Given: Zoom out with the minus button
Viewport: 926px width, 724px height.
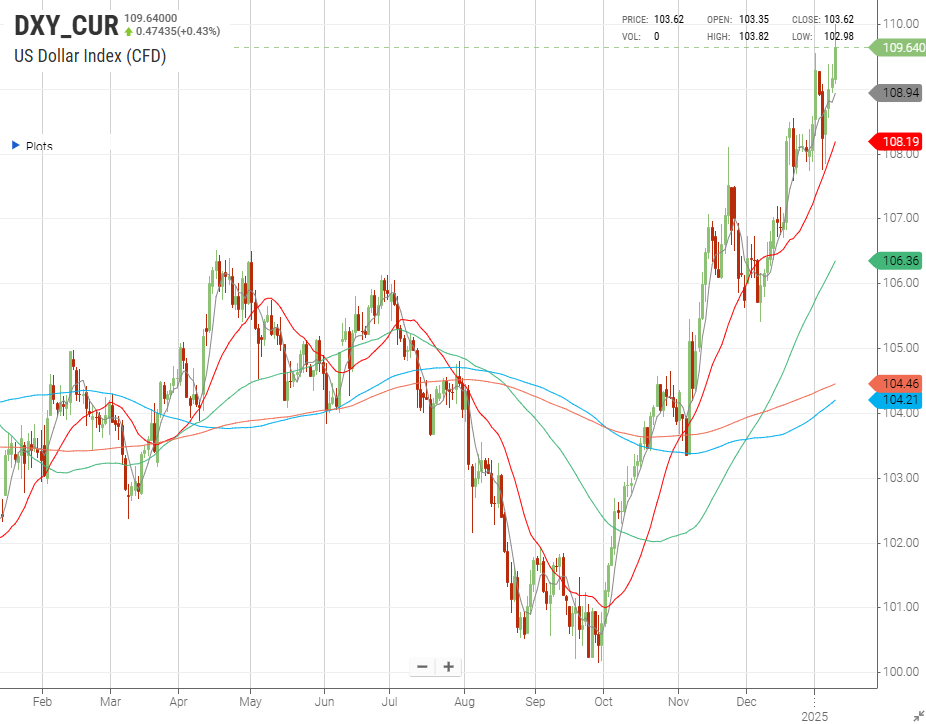Looking at the screenshot, I should click(x=422, y=667).
